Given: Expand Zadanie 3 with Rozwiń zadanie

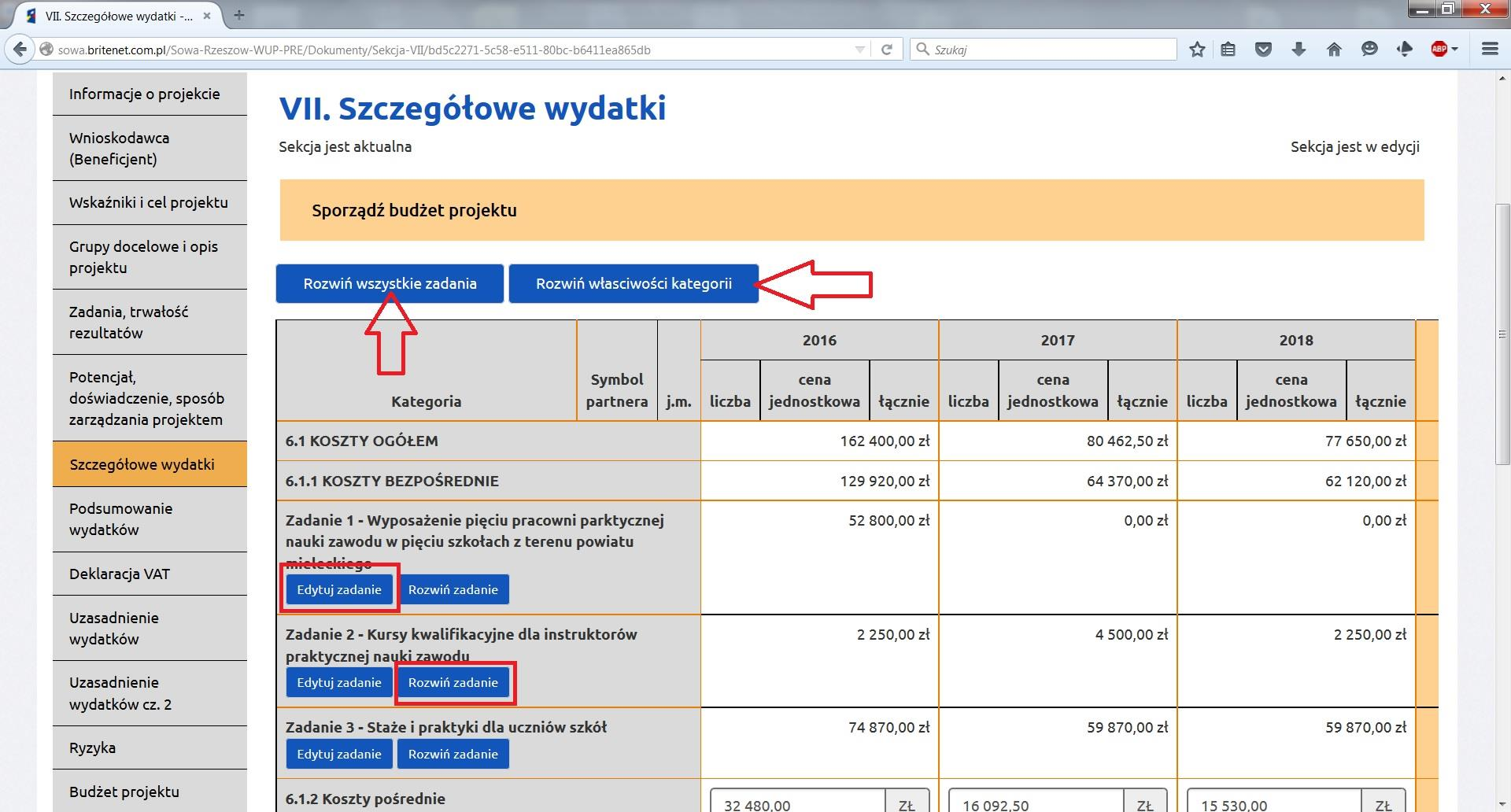Looking at the screenshot, I should click(453, 754).
